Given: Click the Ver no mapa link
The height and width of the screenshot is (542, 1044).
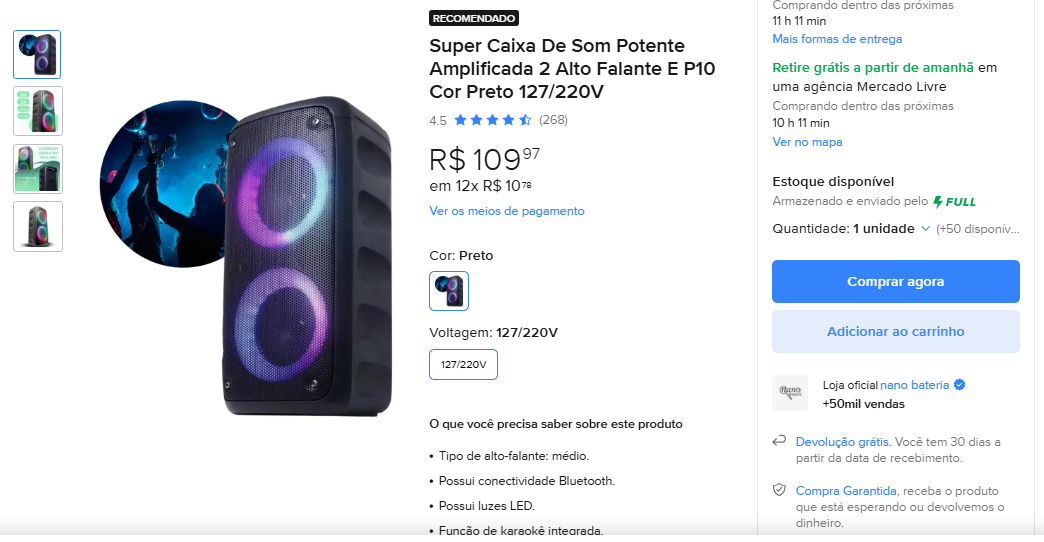Looking at the screenshot, I should [807, 142].
